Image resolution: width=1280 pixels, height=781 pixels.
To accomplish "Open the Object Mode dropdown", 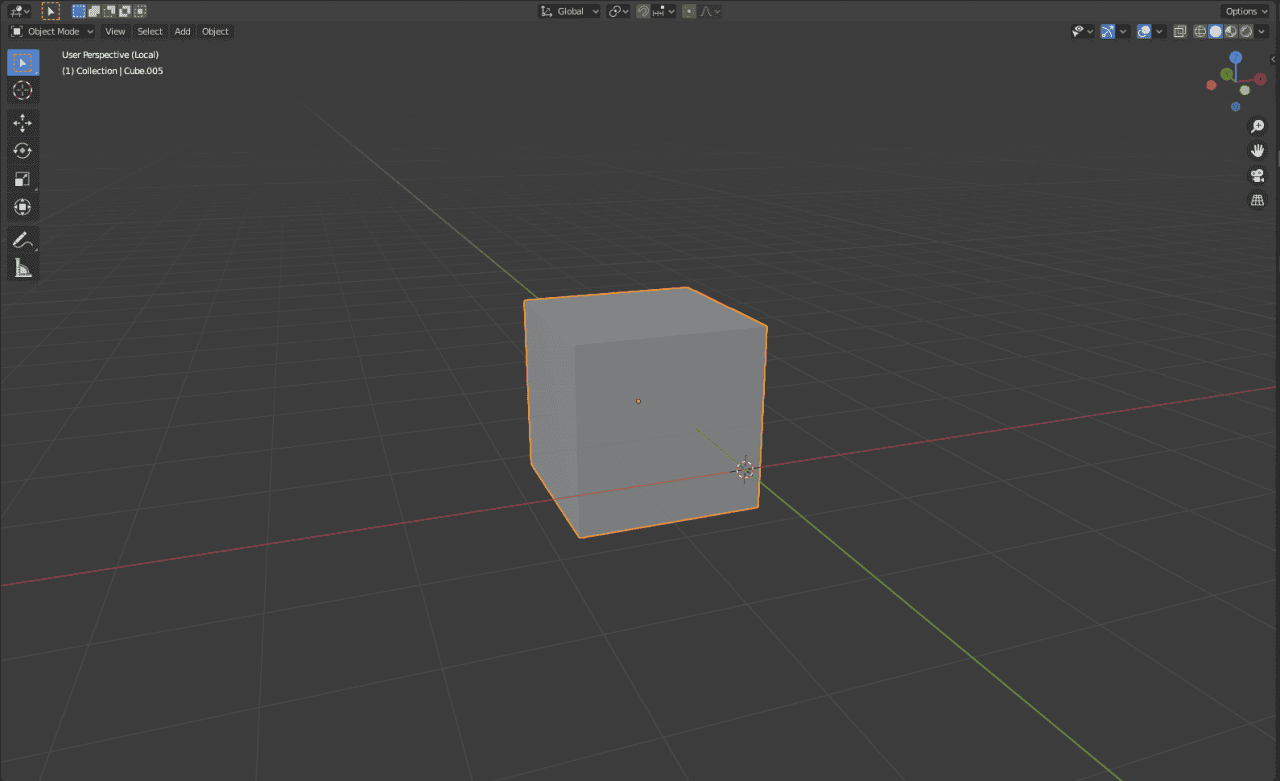I will pos(50,31).
